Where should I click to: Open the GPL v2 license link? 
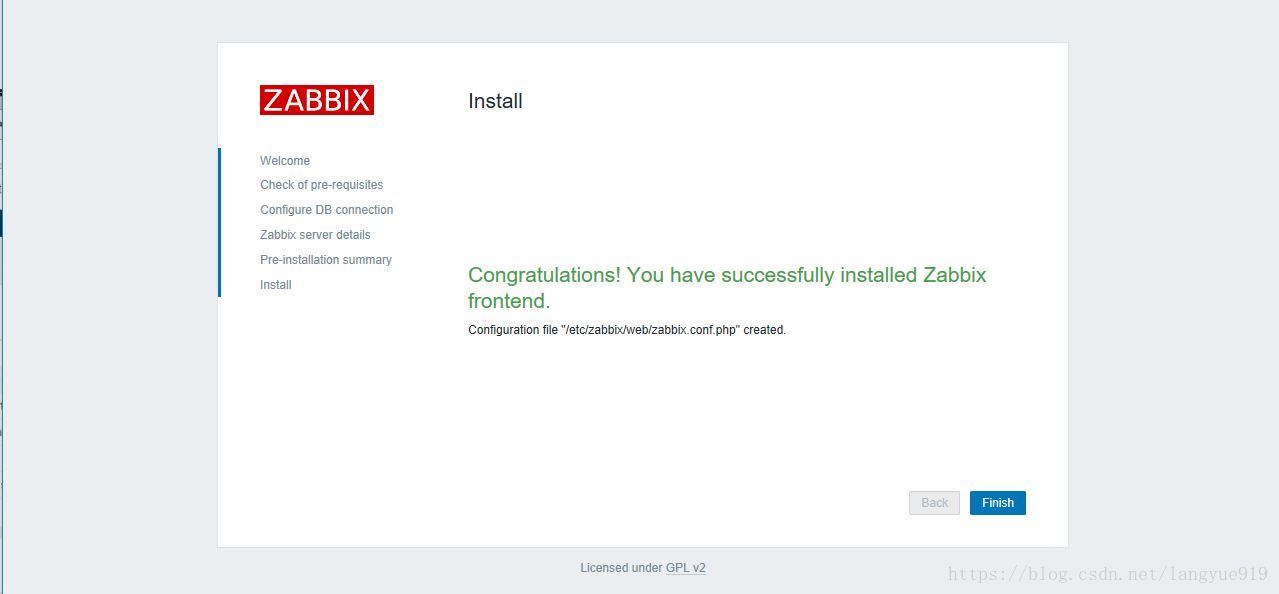click(686, 568)
